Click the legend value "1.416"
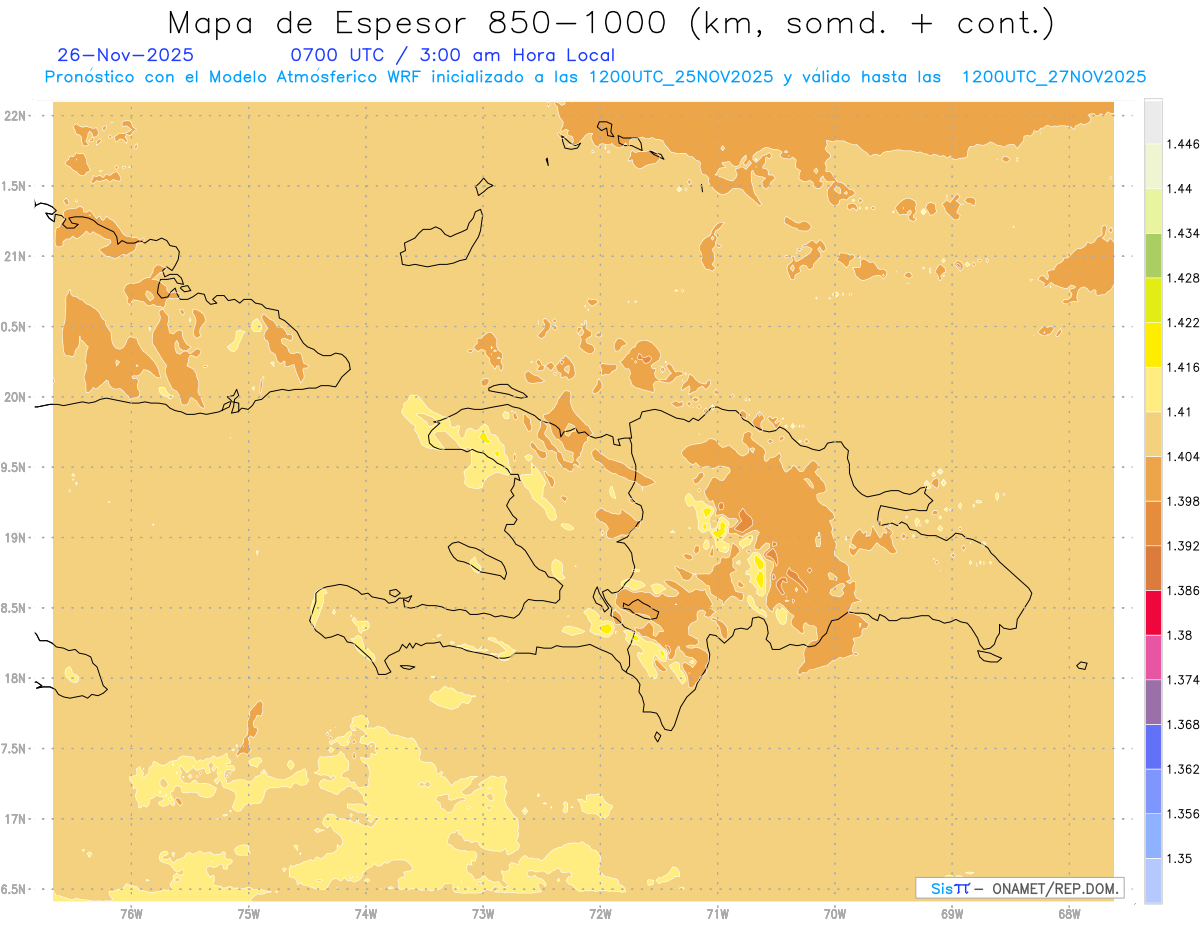Viewport: 1200px width, 927px height. (1182, 367)
